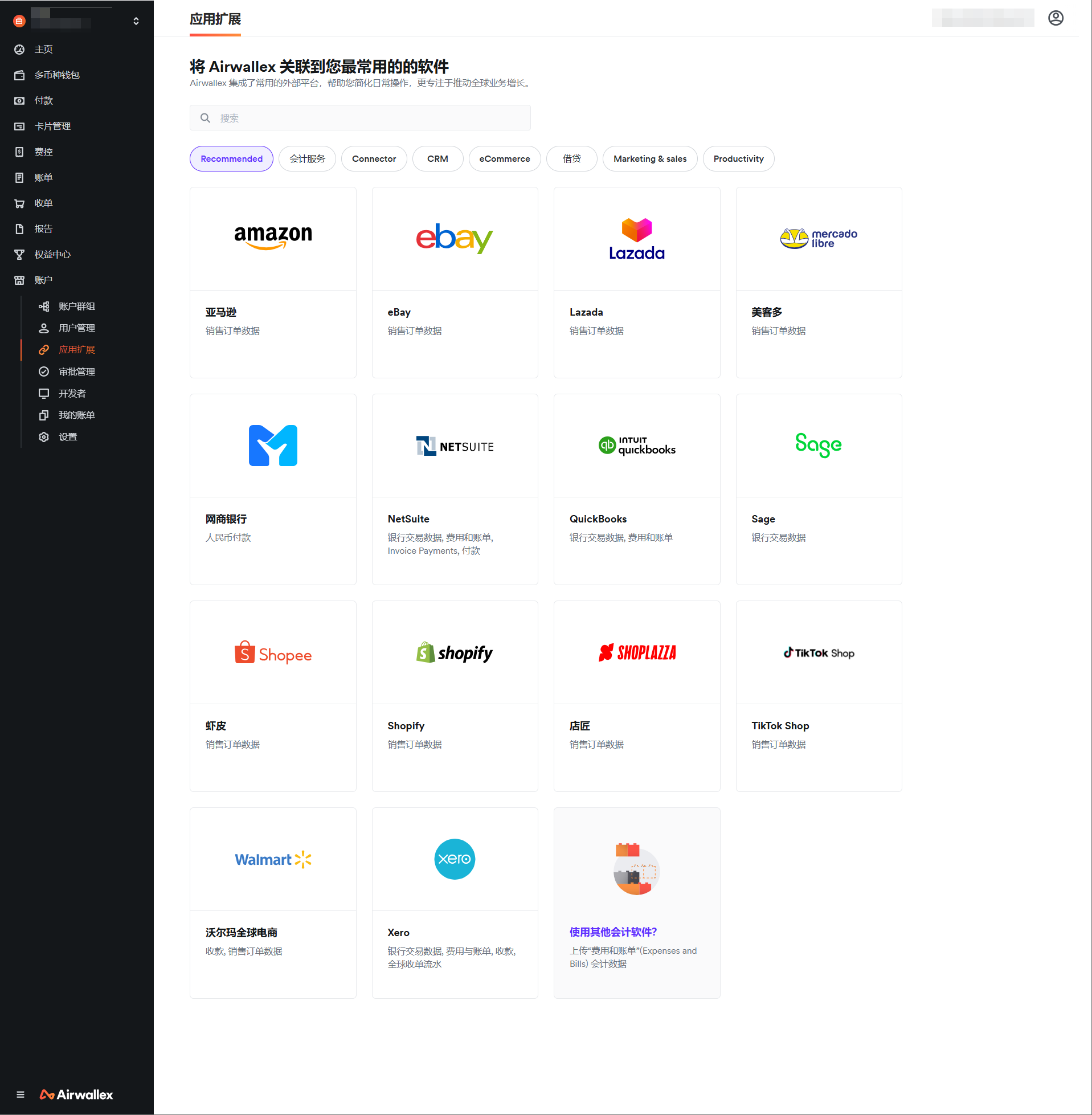Image resolution: width=1092 pixels, height=1115 pixels.
Task: Focus the 搜索 search field
Action: pos(360,118)
